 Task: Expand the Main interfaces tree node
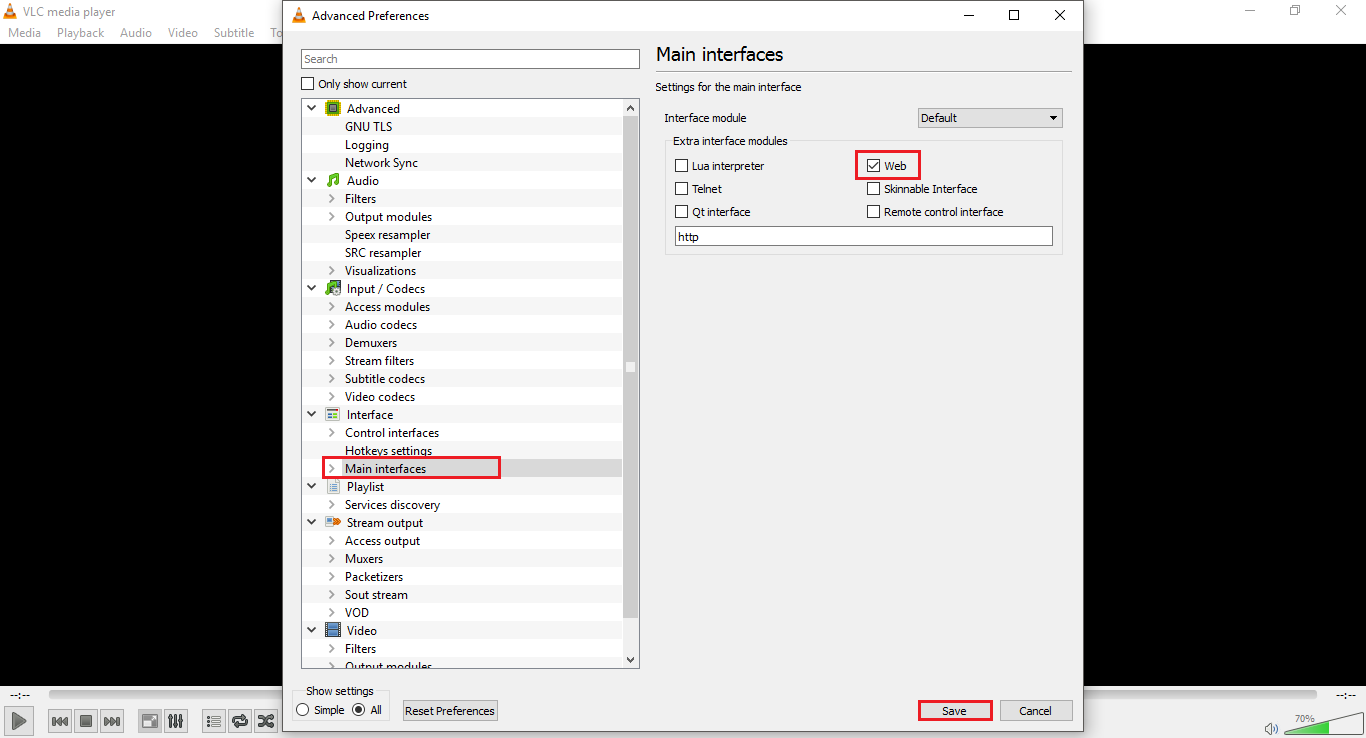pos(332,469)
